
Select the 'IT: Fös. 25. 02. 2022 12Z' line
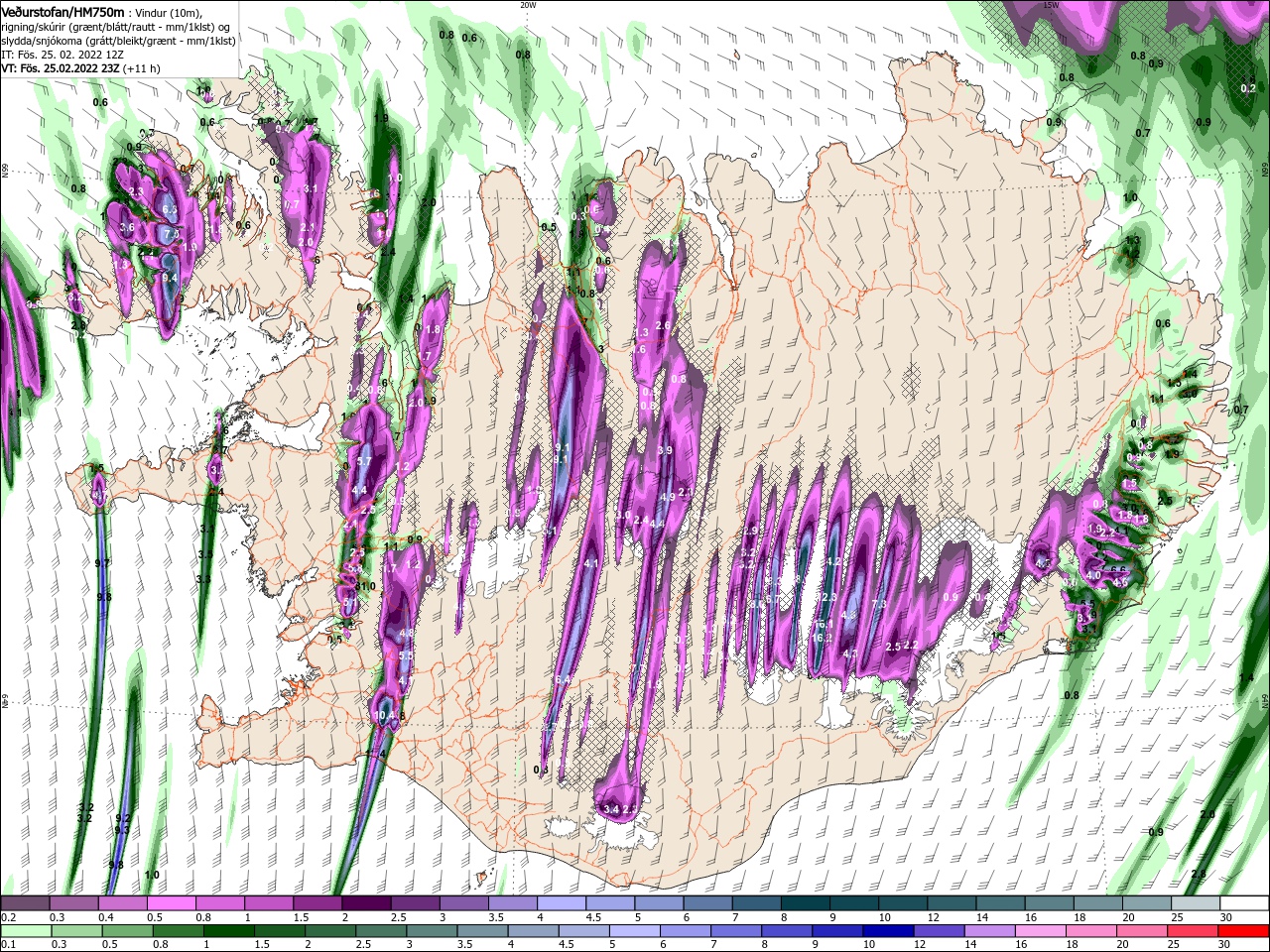(x=62, y=54)
